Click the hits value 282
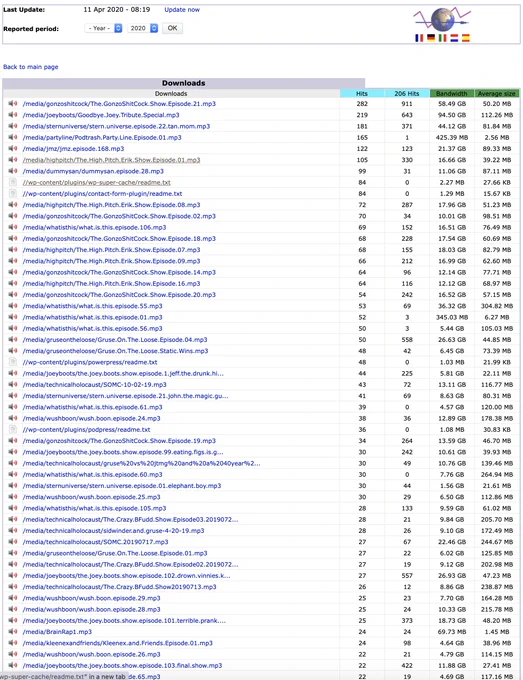Viewport: 523px width, 680px height. coord(362,104)
